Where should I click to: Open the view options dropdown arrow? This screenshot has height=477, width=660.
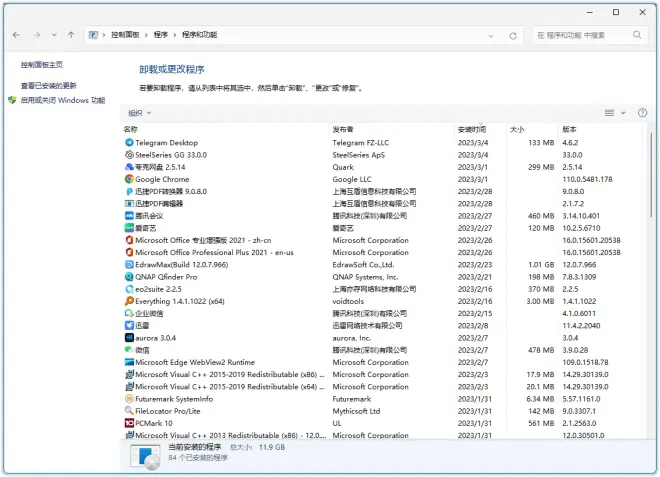[x=623, y=113]
